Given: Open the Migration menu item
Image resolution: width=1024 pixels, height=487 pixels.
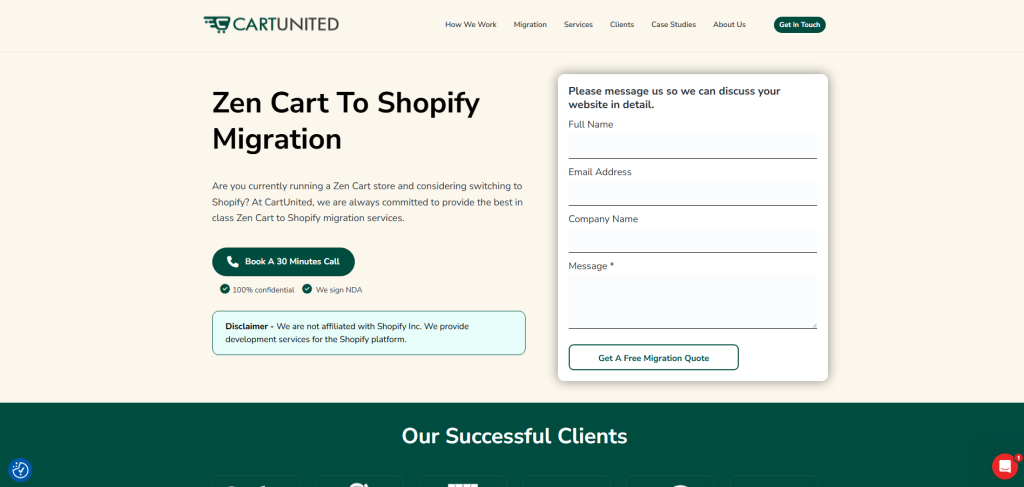Looking at the screenshot, I should tap(530, 25).
